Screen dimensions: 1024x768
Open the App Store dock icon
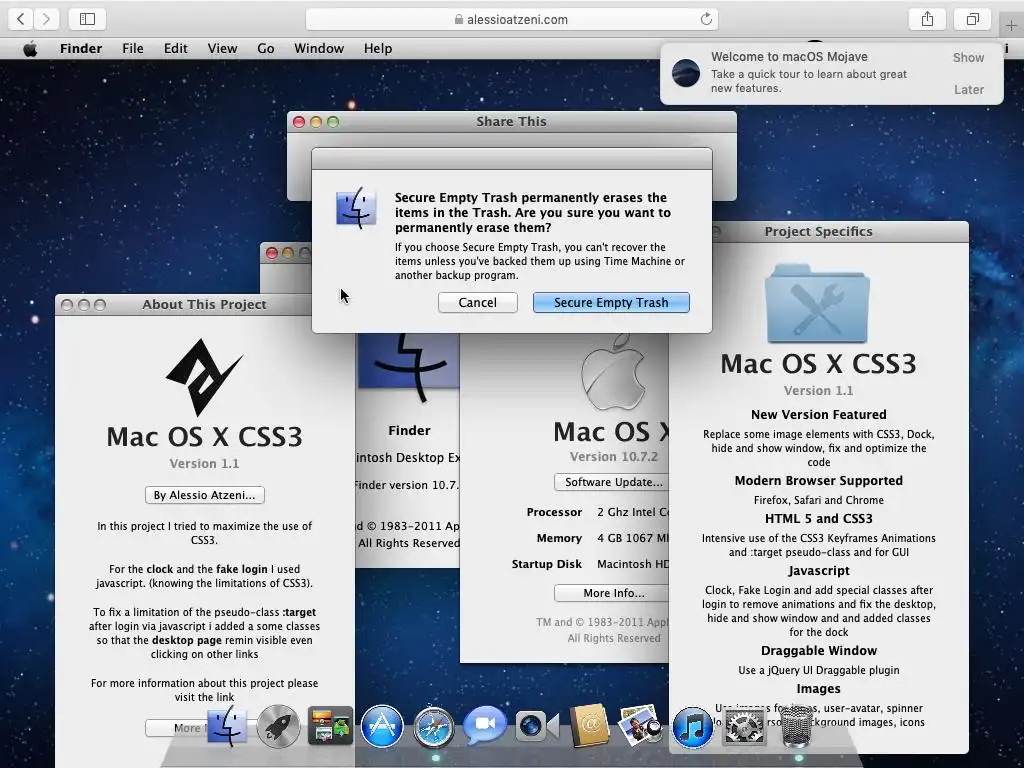pyautogui.click(x=382, y=726)
